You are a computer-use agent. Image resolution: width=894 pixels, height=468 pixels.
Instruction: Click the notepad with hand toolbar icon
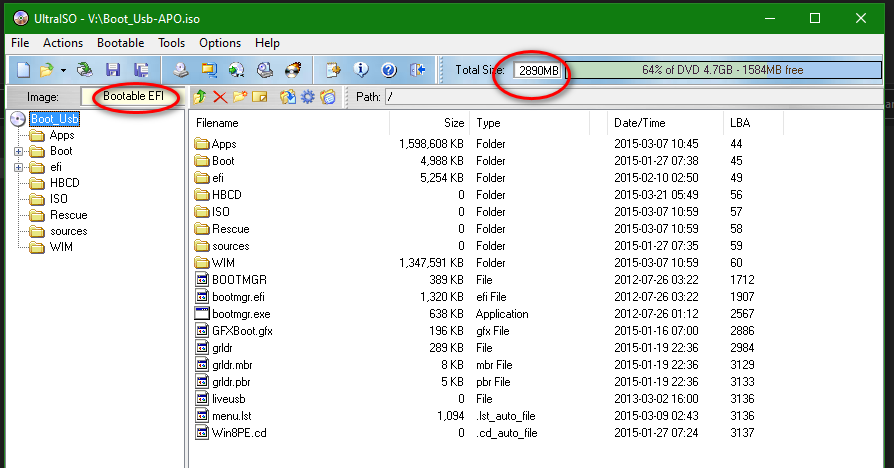333,70
